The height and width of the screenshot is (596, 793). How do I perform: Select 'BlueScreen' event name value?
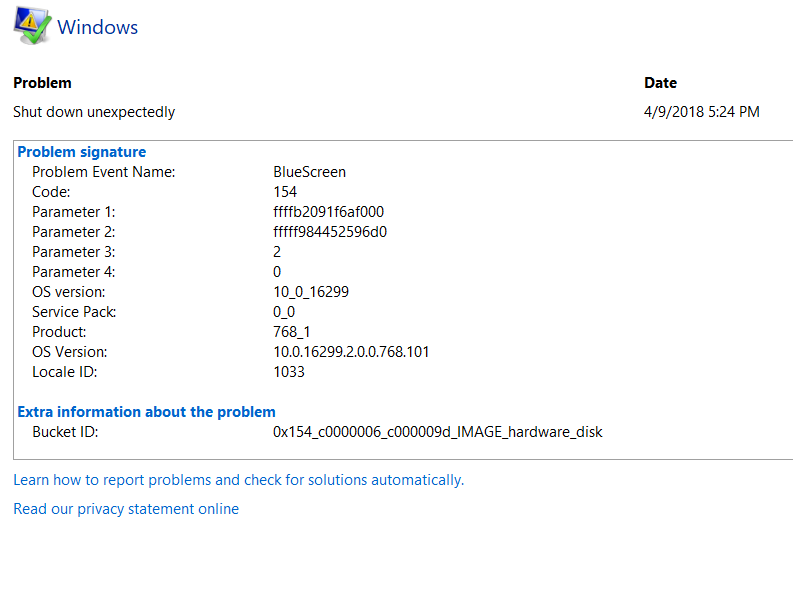[310, 172]
